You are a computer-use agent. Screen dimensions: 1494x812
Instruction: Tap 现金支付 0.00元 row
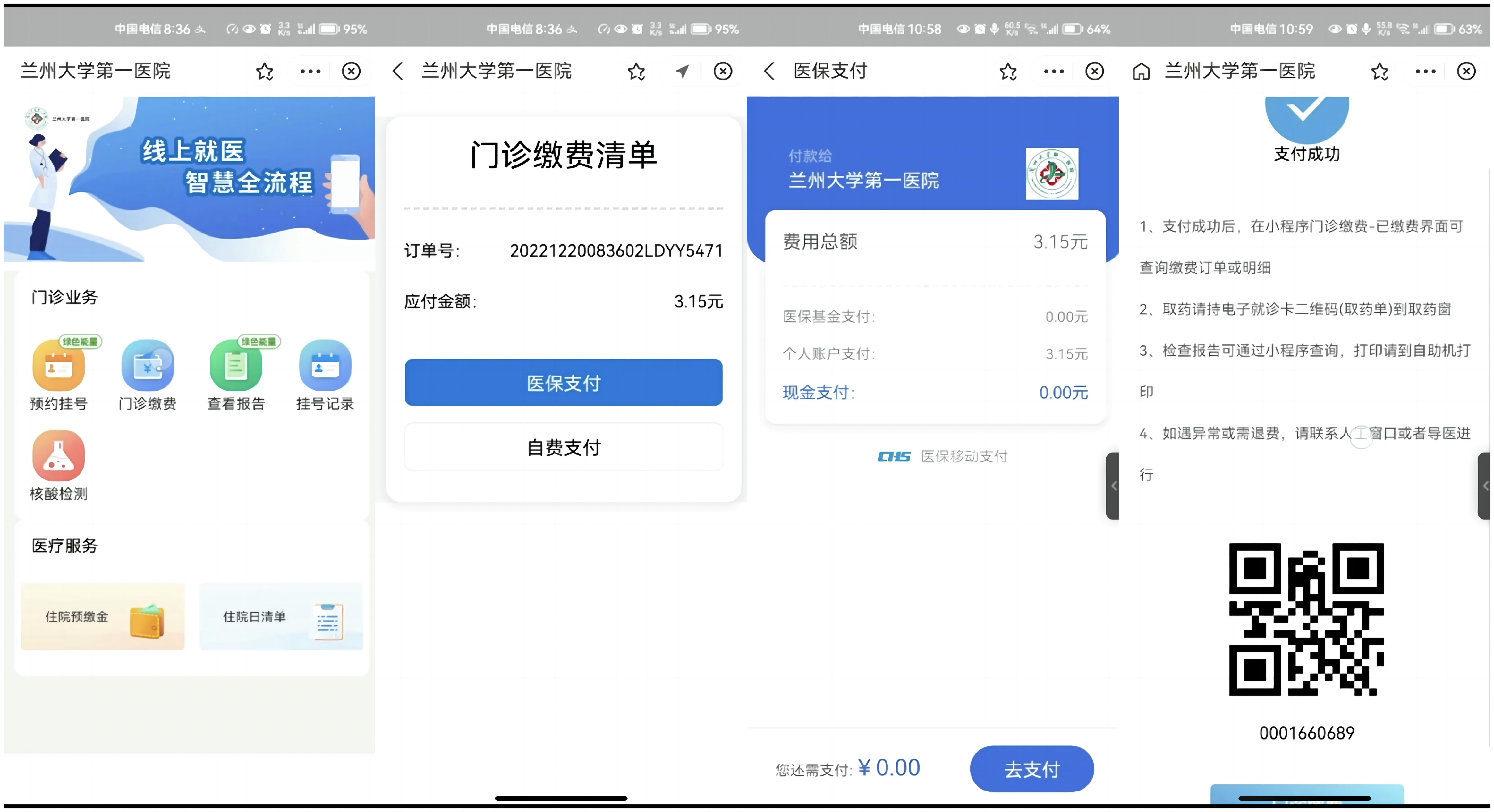coord(936,393)
